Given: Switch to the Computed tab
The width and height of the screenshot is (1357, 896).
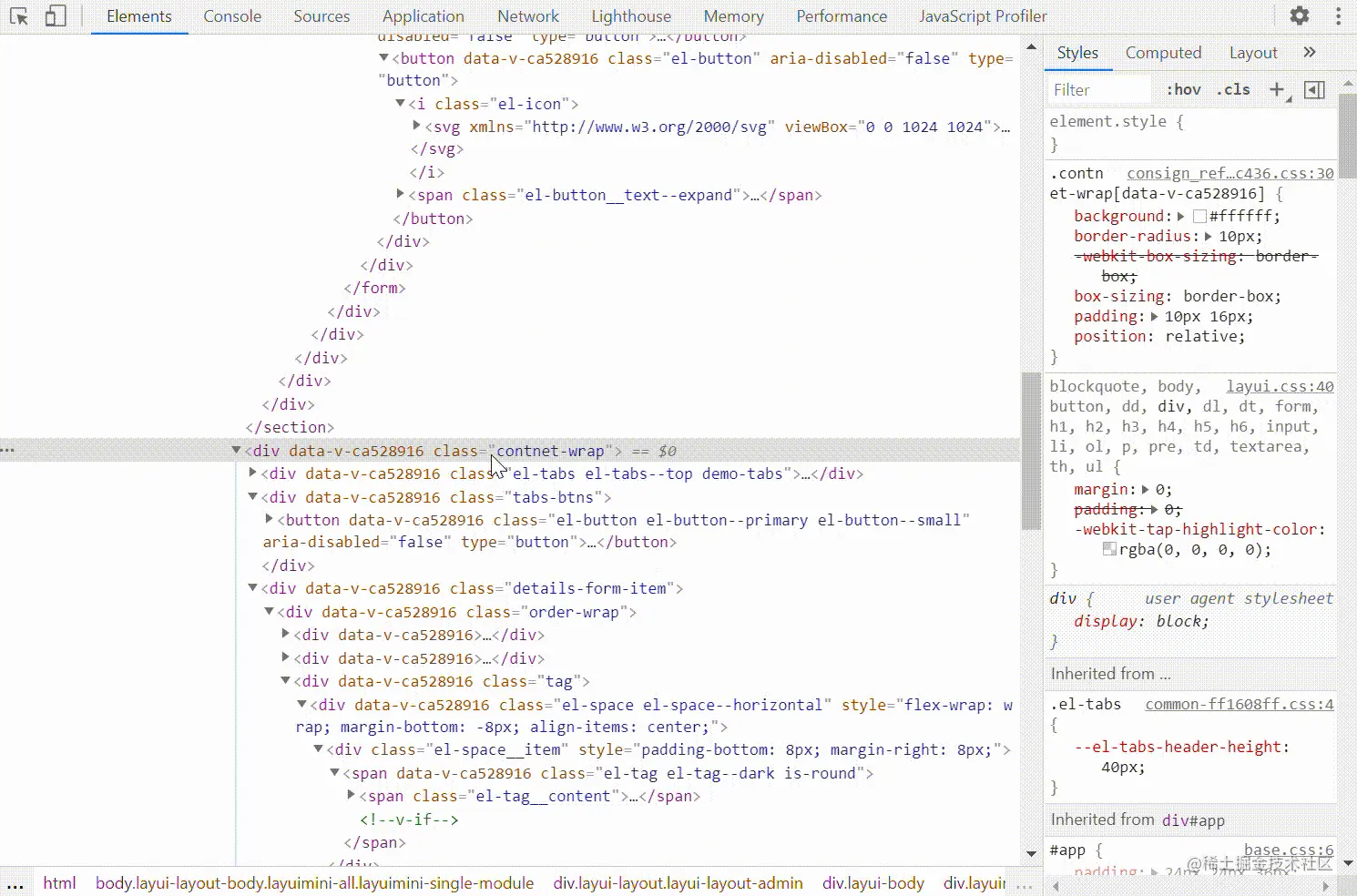Looking at the screenshot, I should pyautogui.click(x=1163, y=52).
